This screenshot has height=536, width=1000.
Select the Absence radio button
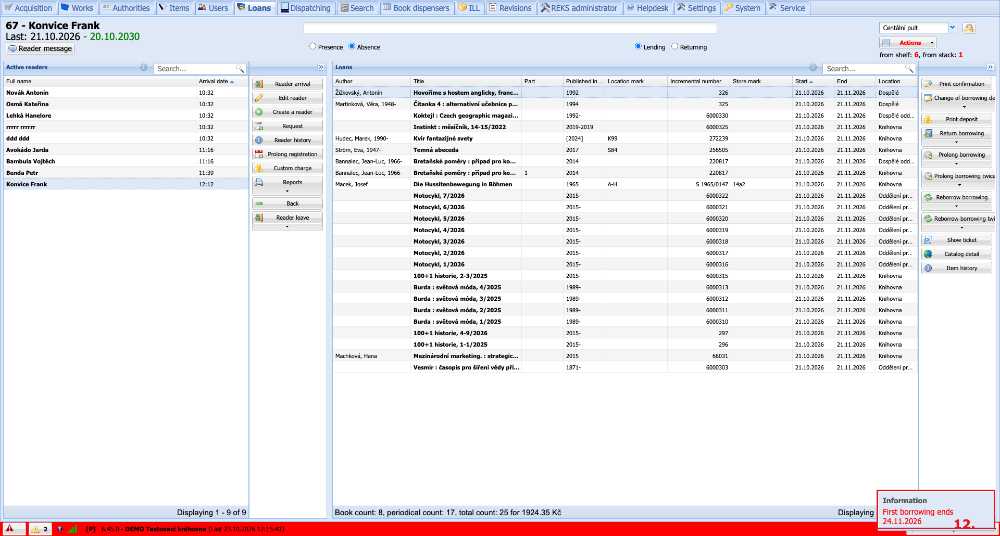click(351, 47)
